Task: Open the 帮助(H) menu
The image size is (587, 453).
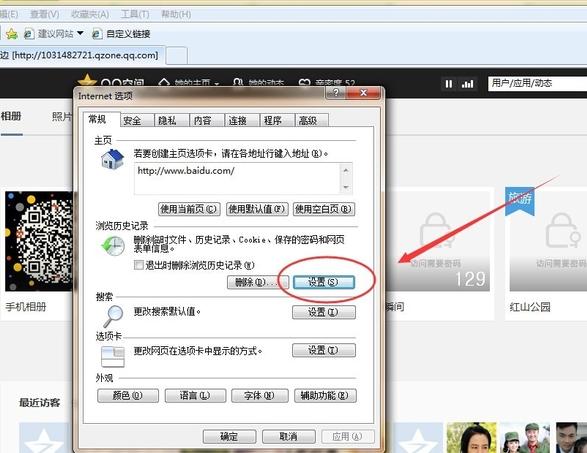Action: (176, 14)
